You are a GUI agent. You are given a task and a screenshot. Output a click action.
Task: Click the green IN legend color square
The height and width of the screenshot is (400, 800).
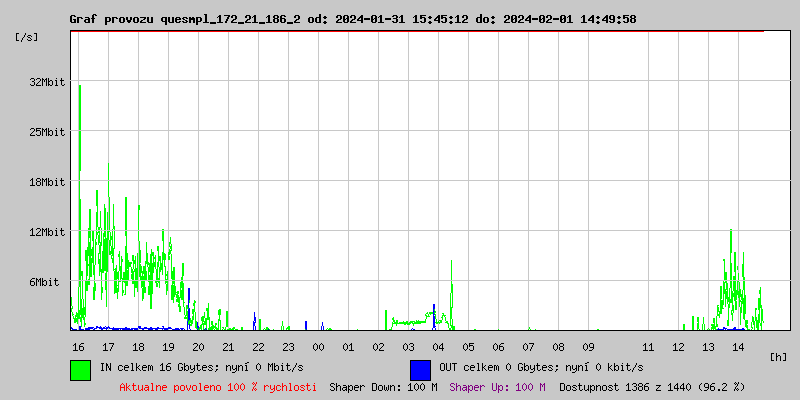80,369
